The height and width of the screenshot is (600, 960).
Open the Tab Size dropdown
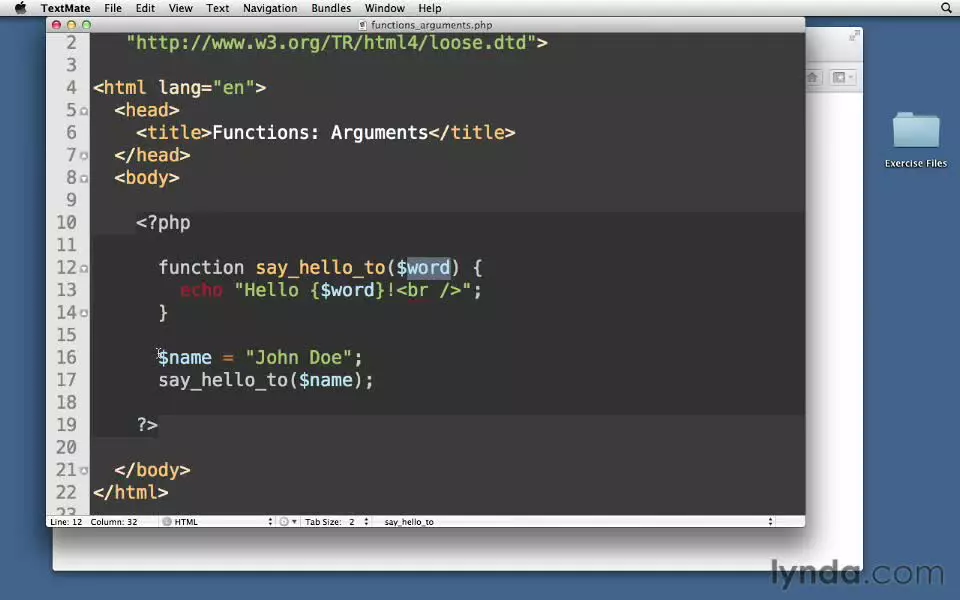coord(337,522)
